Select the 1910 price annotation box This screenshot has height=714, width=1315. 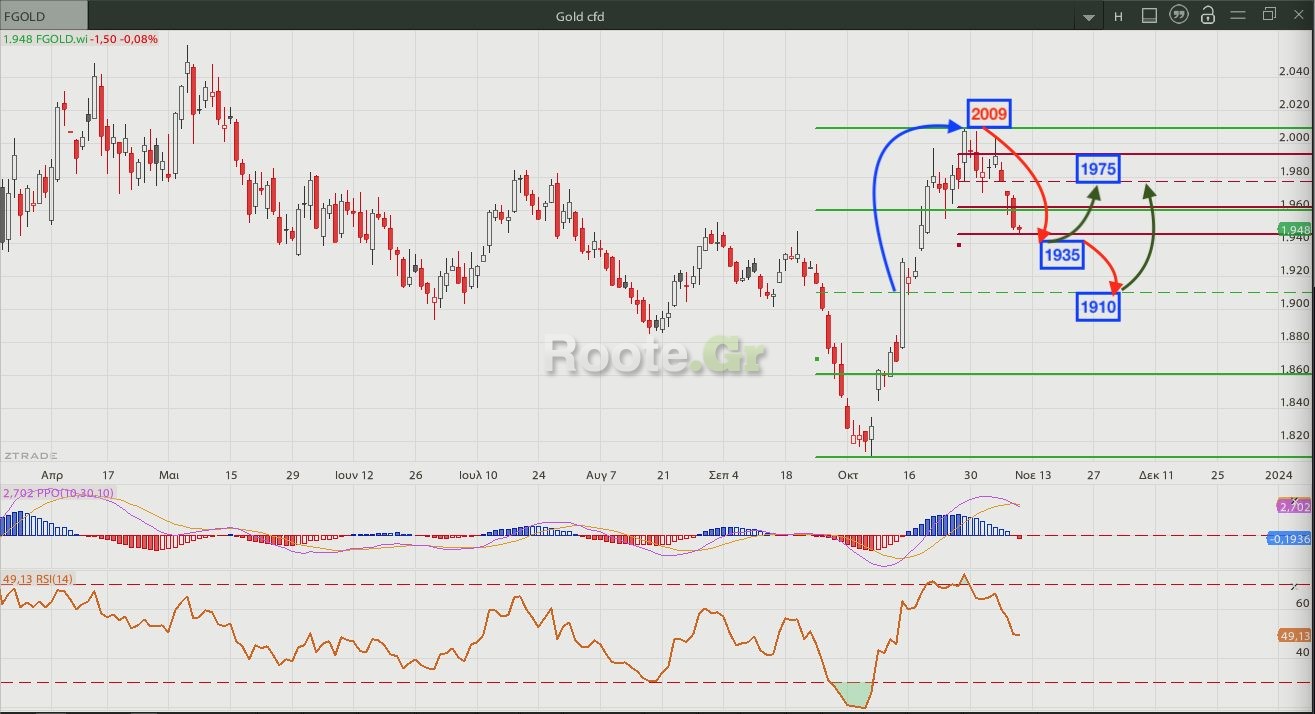[1097, 307]
